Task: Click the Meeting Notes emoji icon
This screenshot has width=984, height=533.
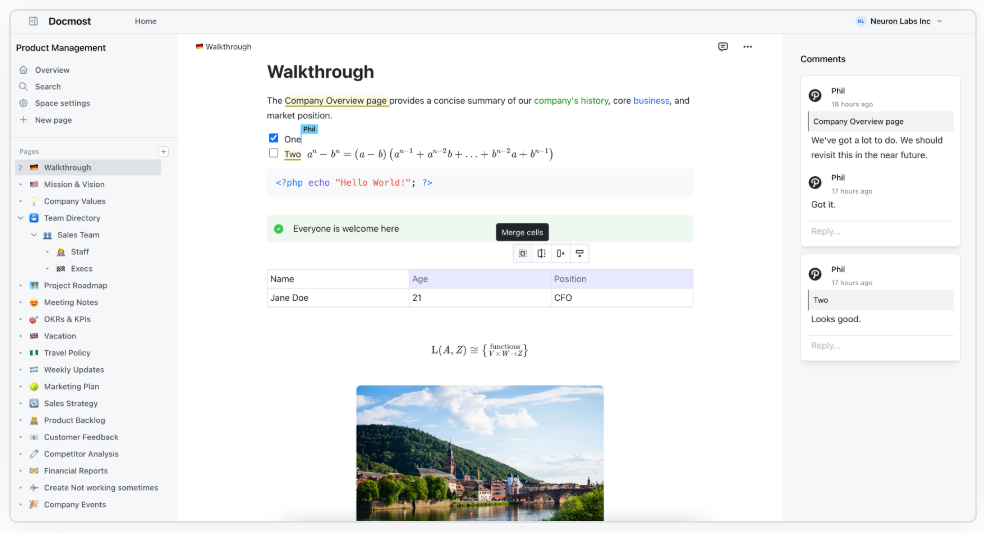Action: [x=34, y=303]
